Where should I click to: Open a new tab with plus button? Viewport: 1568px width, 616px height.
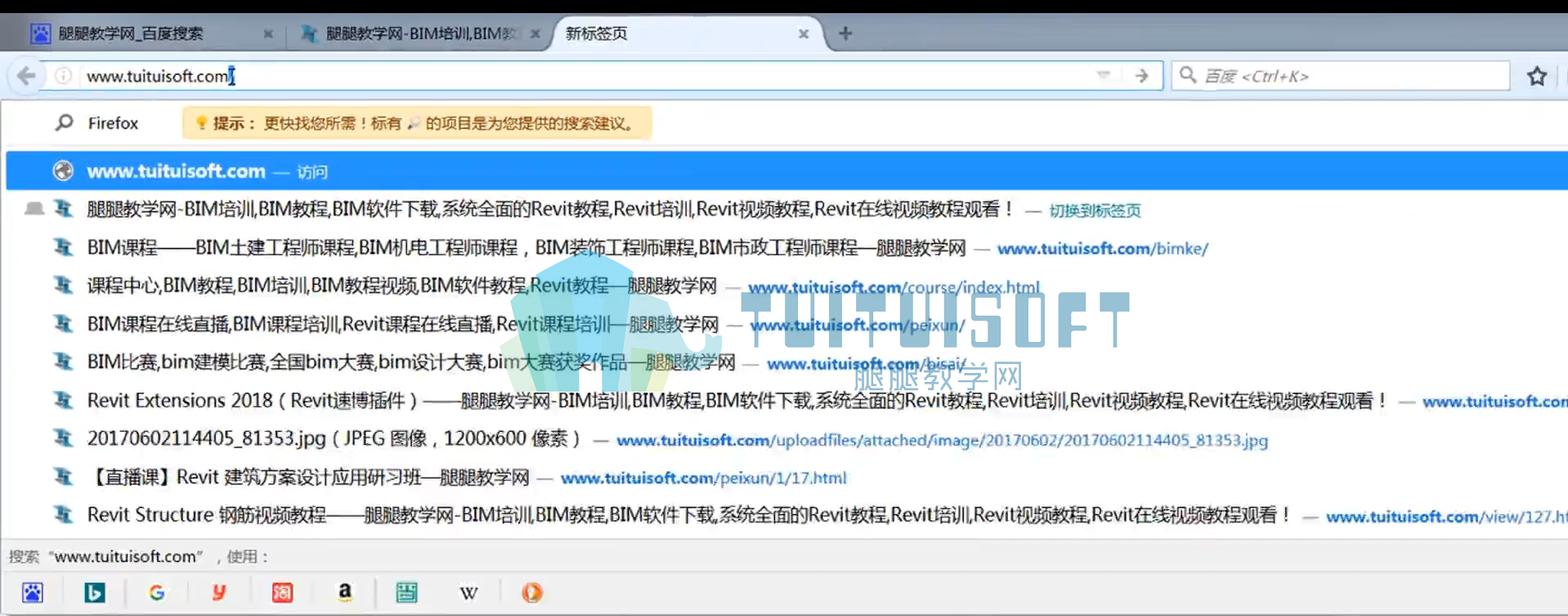[x=845, y=34]
